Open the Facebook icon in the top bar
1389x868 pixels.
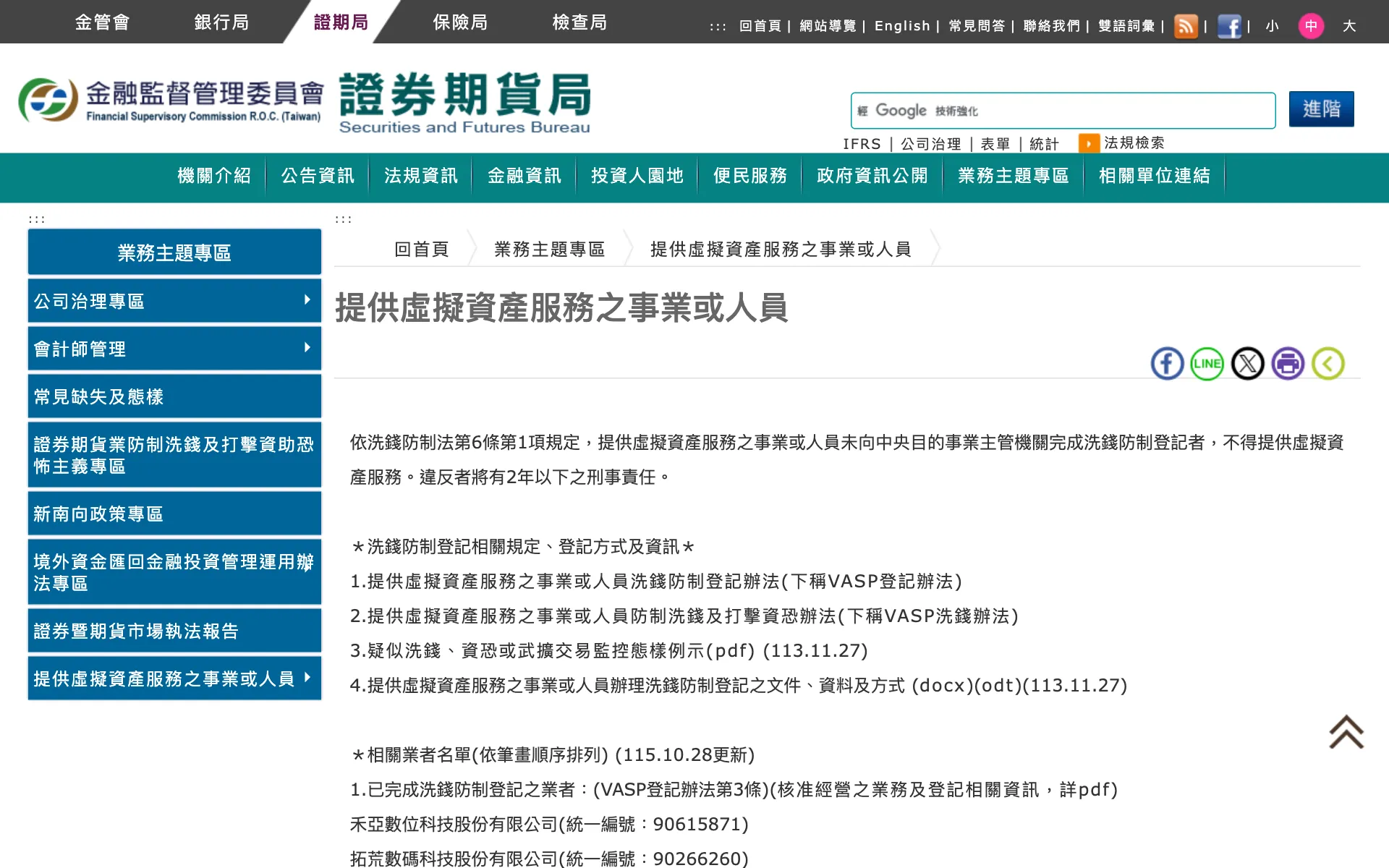pos(1229,26)
